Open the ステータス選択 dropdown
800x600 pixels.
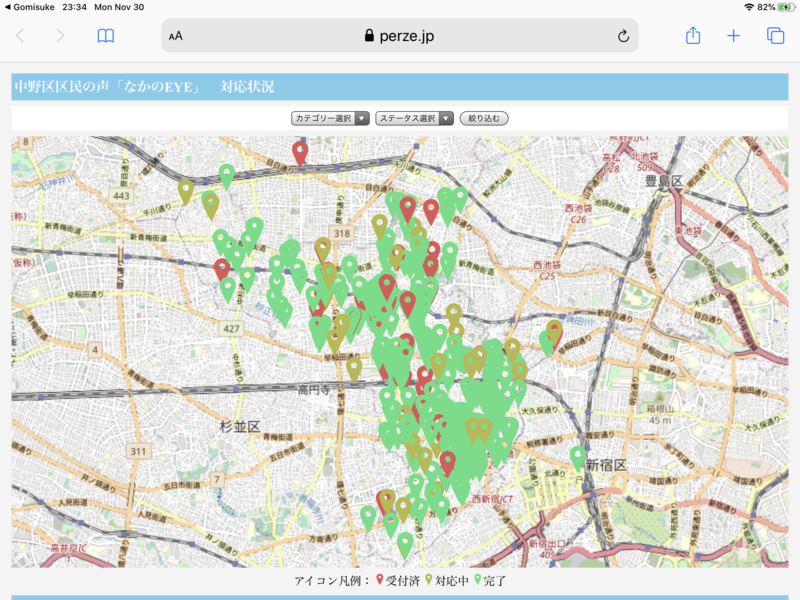414,118
